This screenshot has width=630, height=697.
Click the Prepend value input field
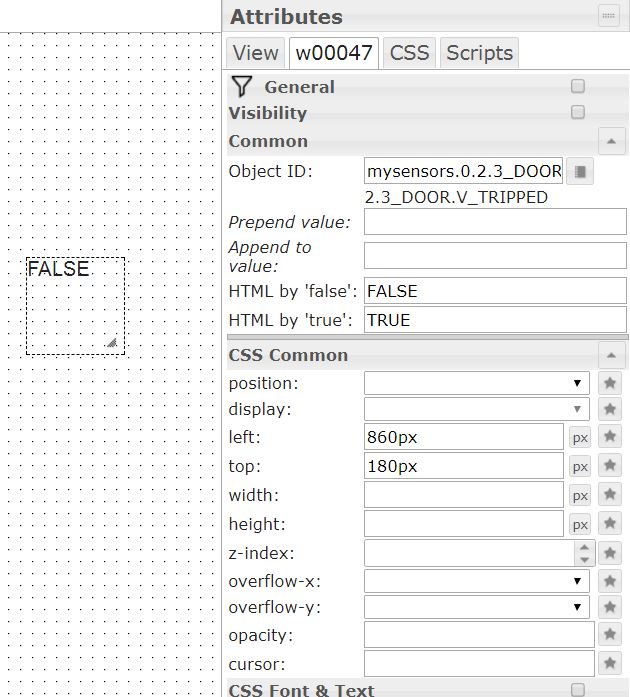click(x=495, y=222)
